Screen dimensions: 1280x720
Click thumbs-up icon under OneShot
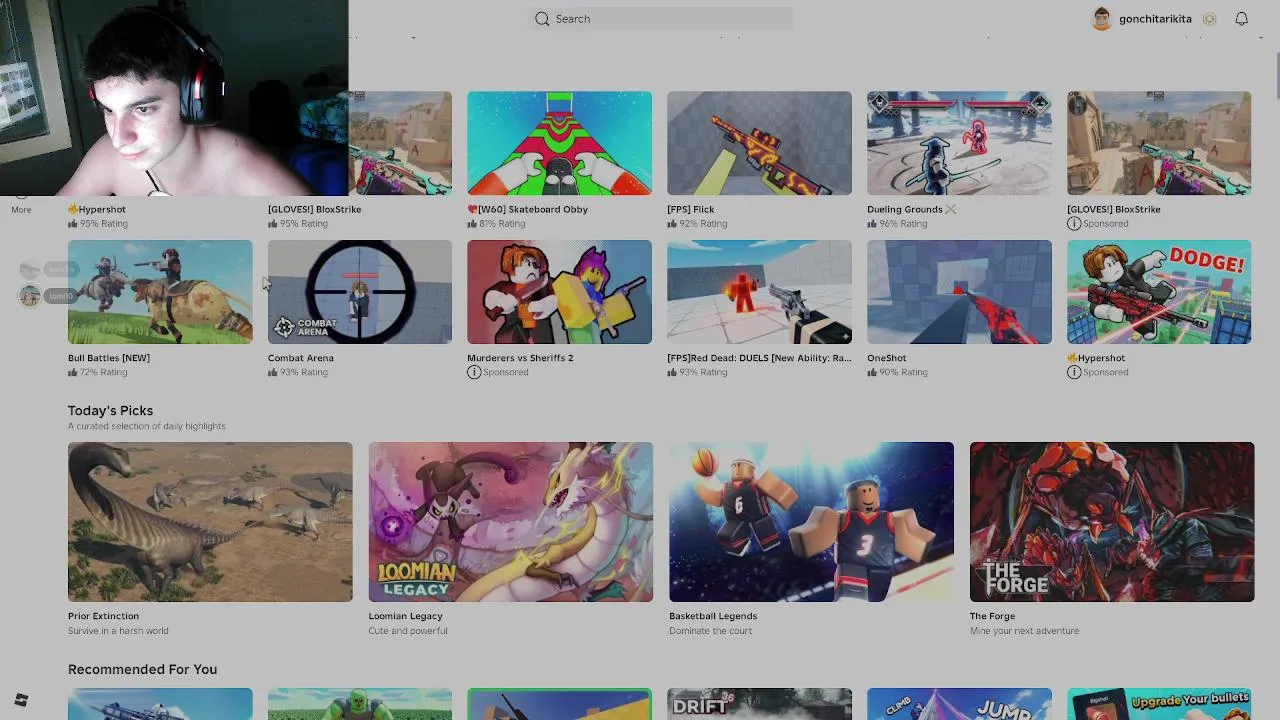[872, 372]
